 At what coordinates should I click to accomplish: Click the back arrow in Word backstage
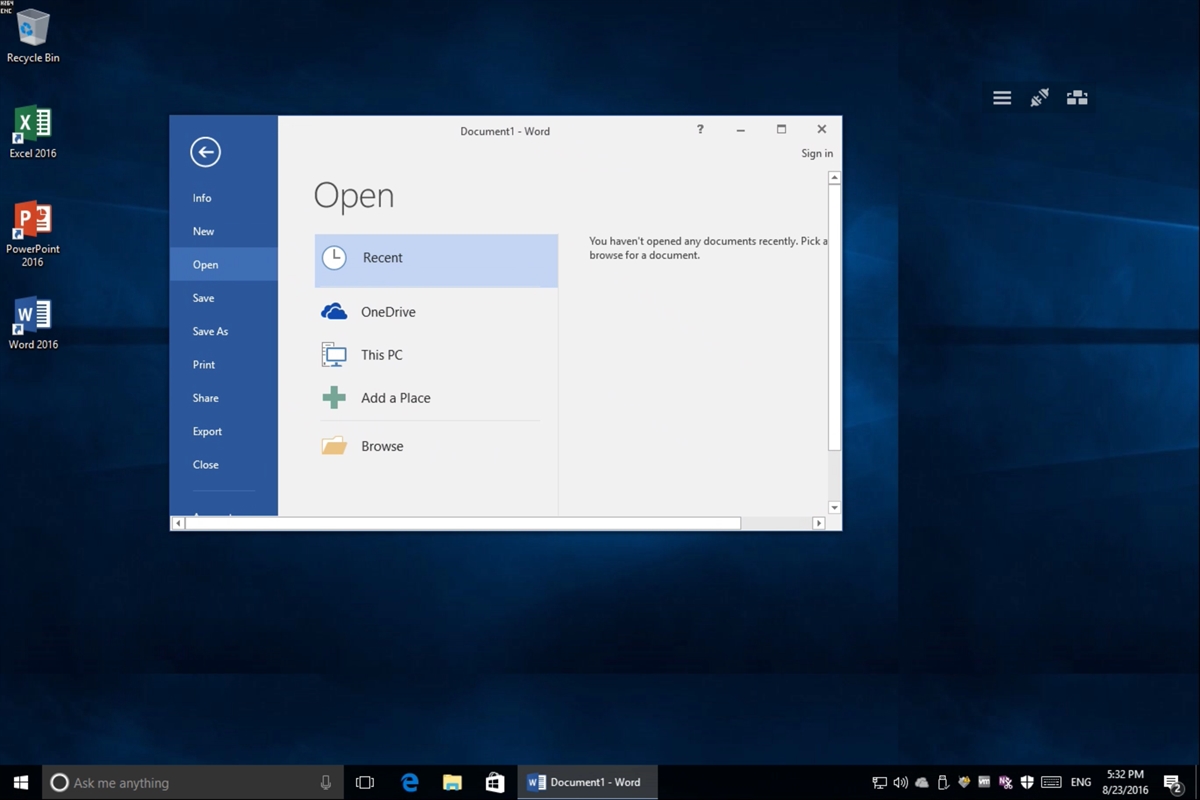tap(205, 152)
